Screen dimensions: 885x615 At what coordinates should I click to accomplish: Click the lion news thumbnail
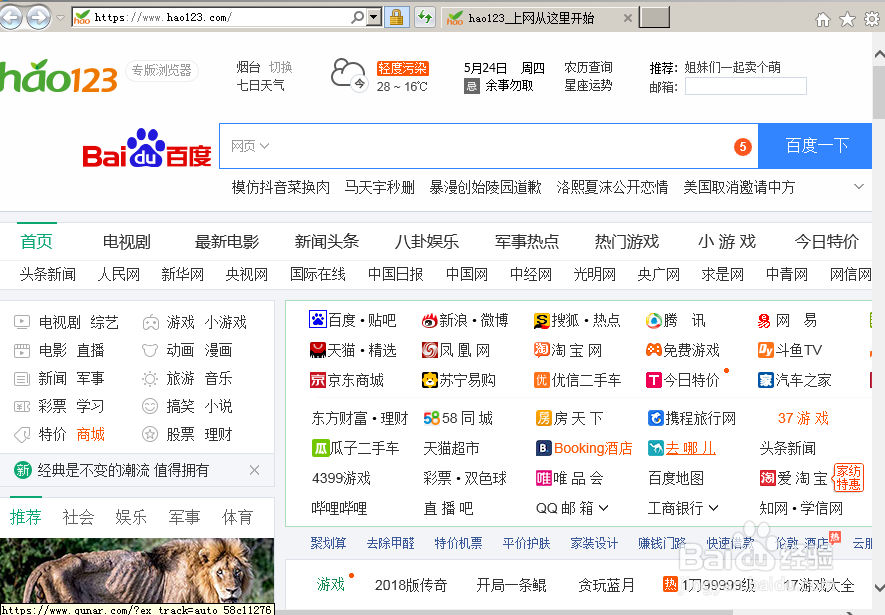(137, 570)
